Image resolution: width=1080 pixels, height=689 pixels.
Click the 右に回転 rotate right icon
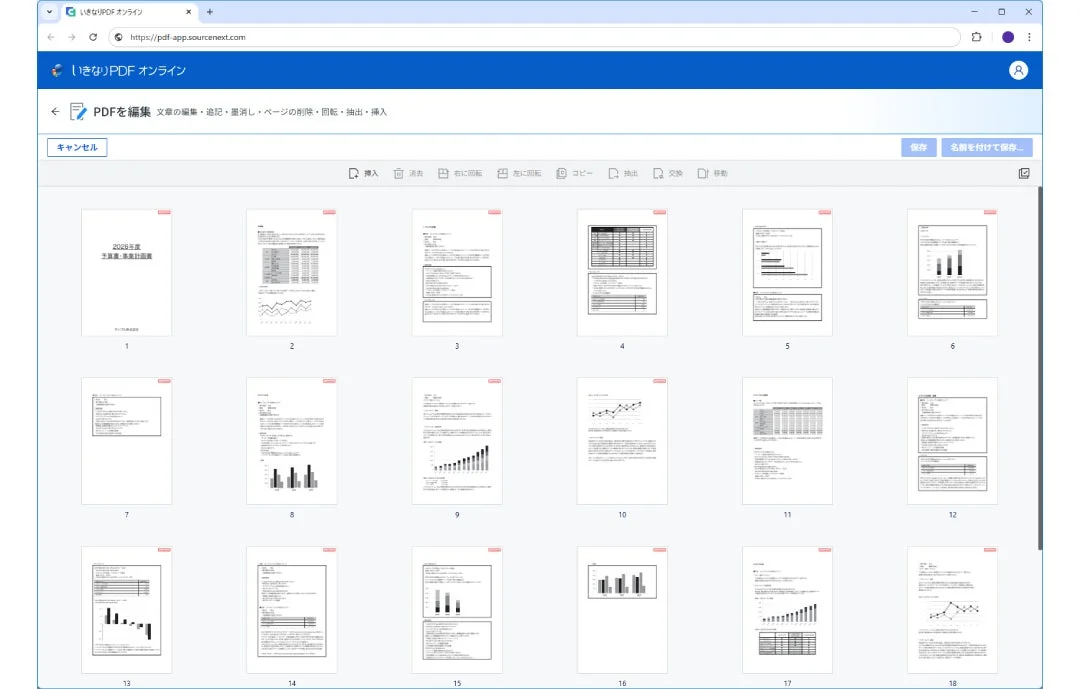pos(443,174)
